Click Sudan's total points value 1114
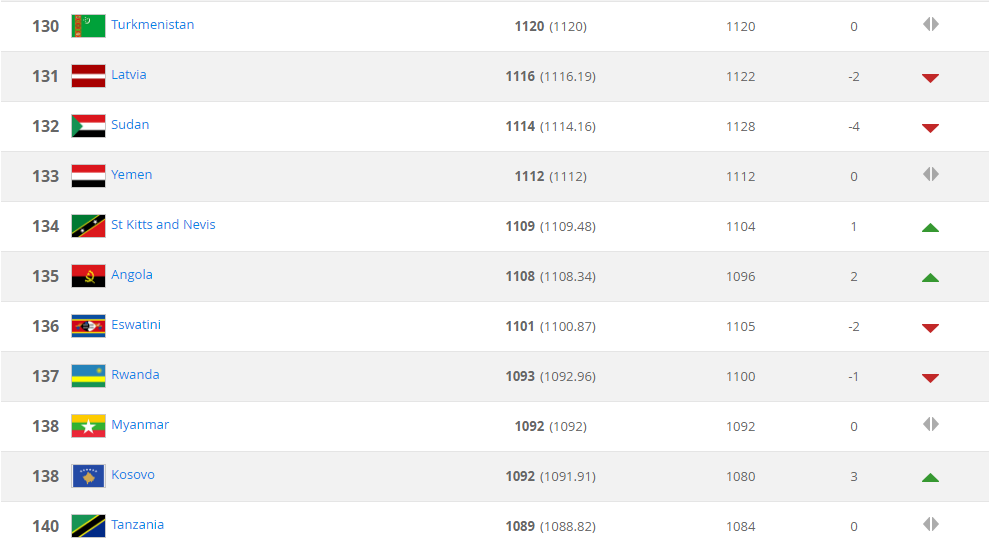This screenshot has height=551, width=991. coord(520,127)
